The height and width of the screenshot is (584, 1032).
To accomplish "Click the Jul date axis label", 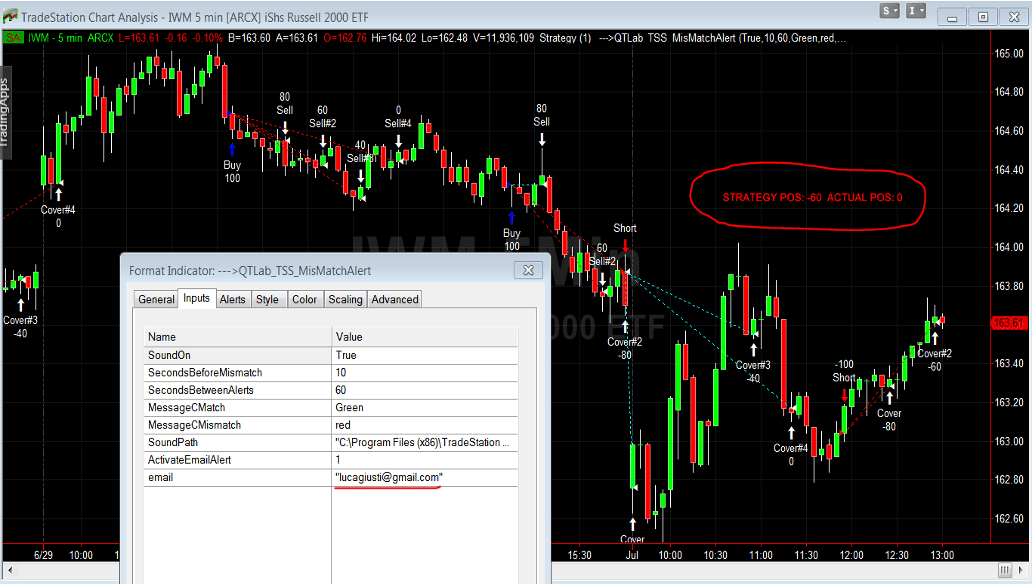I will tap(632, 555).
